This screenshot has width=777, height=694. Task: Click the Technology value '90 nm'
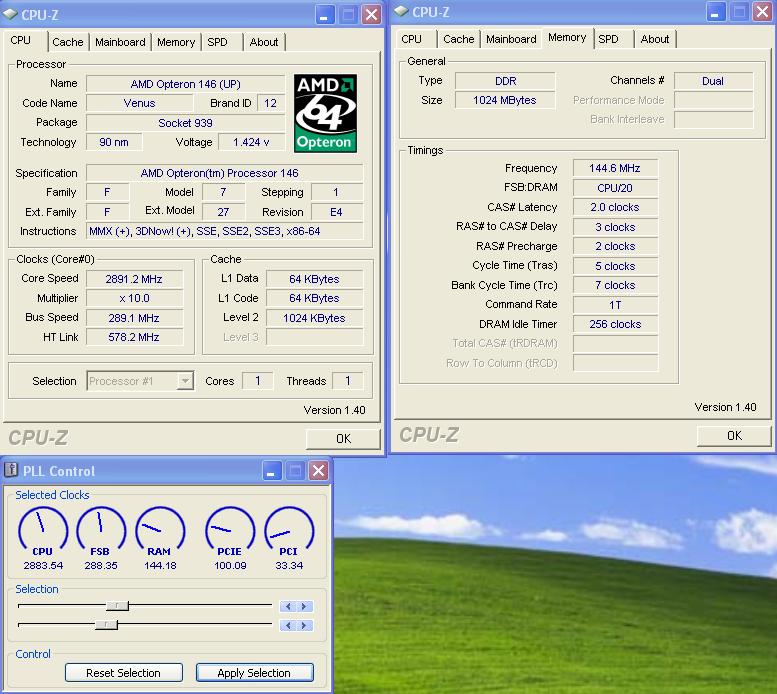114,142
